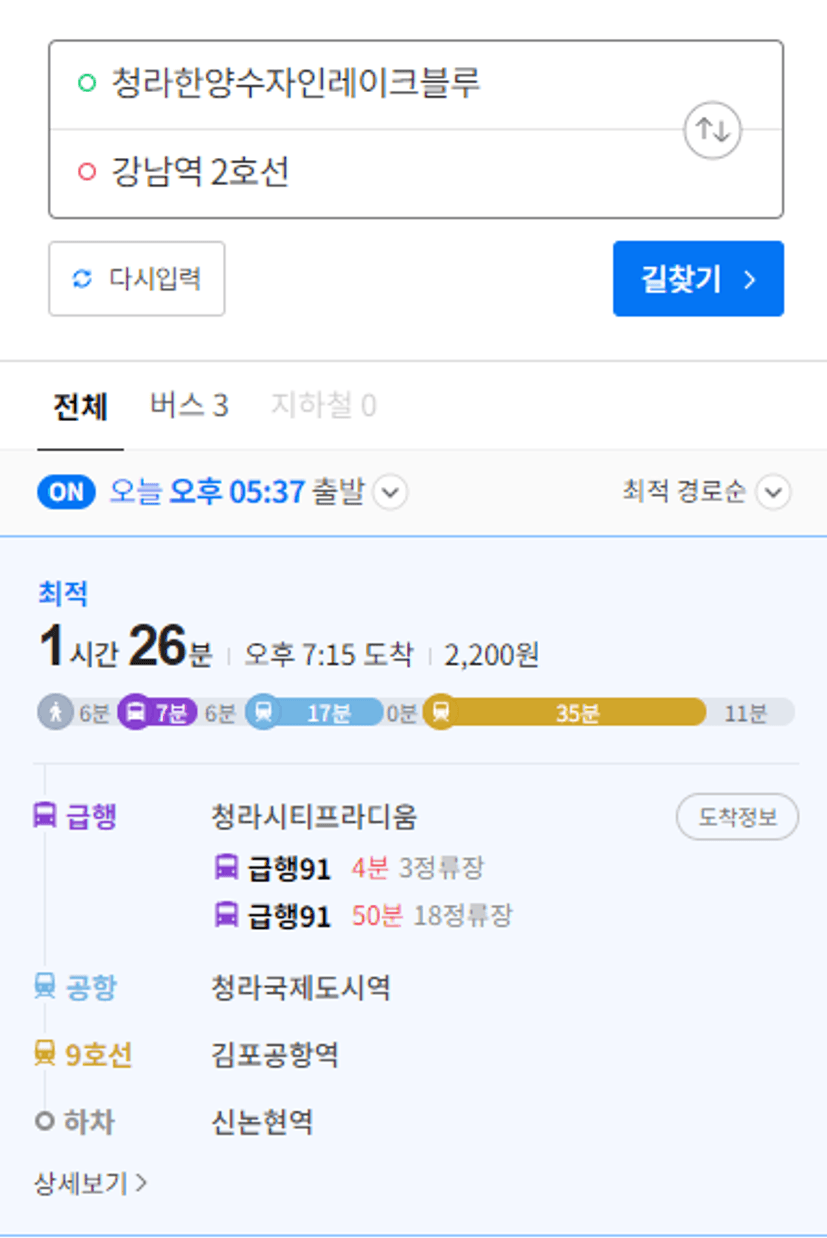Click the 35분 gold route segment
This screenshot has width=827, height=1238.
click(x=565, y=713)
